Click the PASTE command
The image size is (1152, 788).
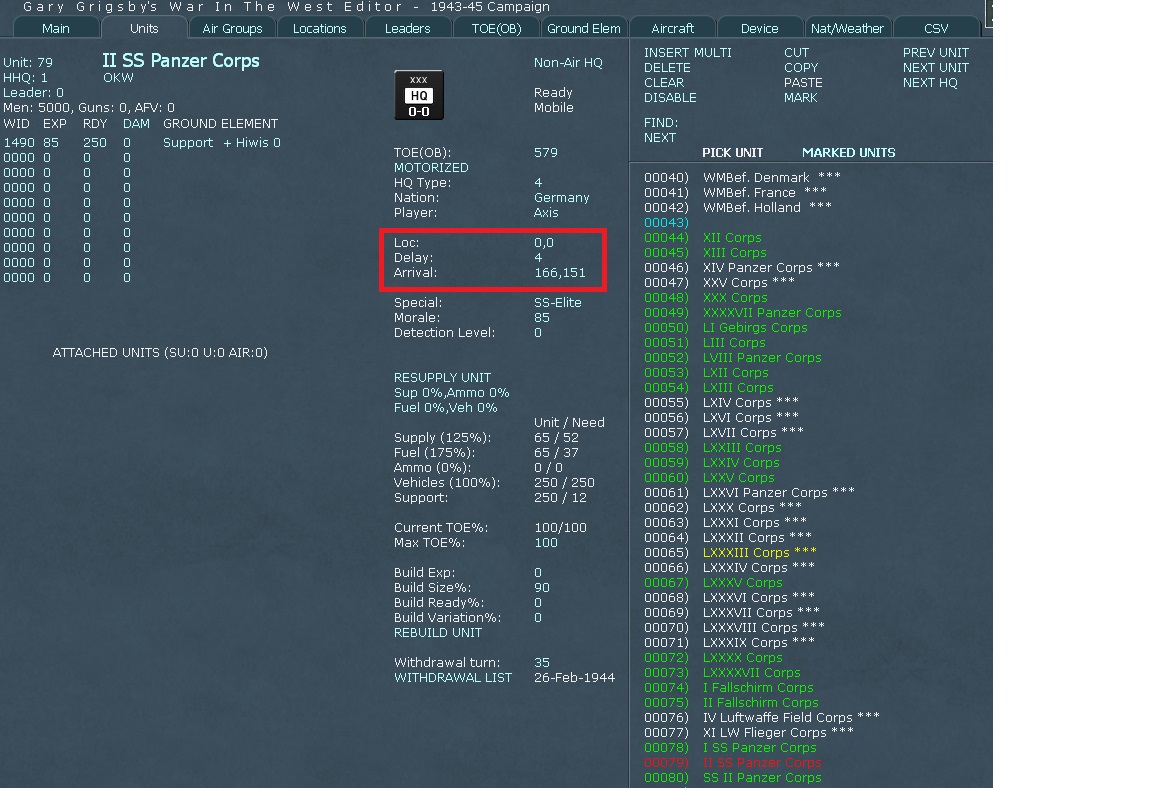pyautogui.click(x=803, y=83)
